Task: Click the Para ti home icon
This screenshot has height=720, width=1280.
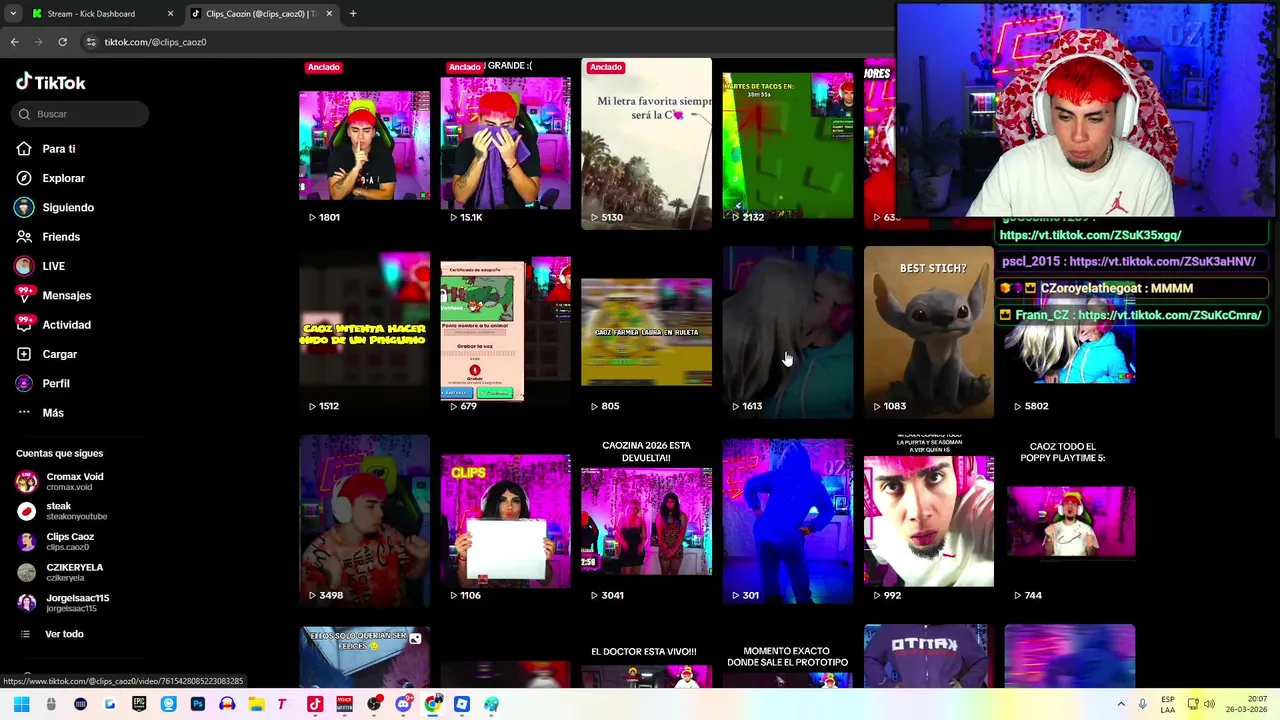Action: [x=24, y=149]
